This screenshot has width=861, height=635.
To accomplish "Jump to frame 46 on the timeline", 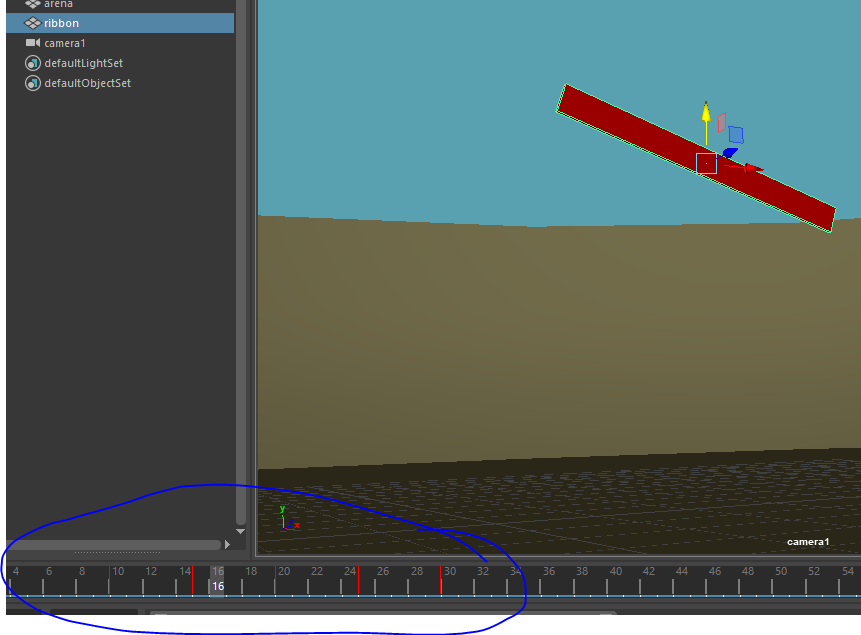I will tap(714, 571).
